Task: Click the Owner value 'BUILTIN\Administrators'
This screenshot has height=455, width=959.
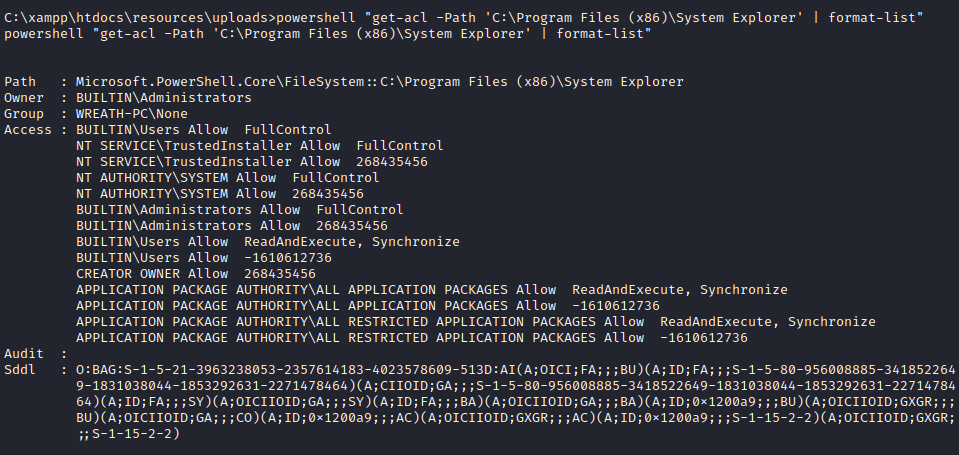Action: tap(163, 98)
